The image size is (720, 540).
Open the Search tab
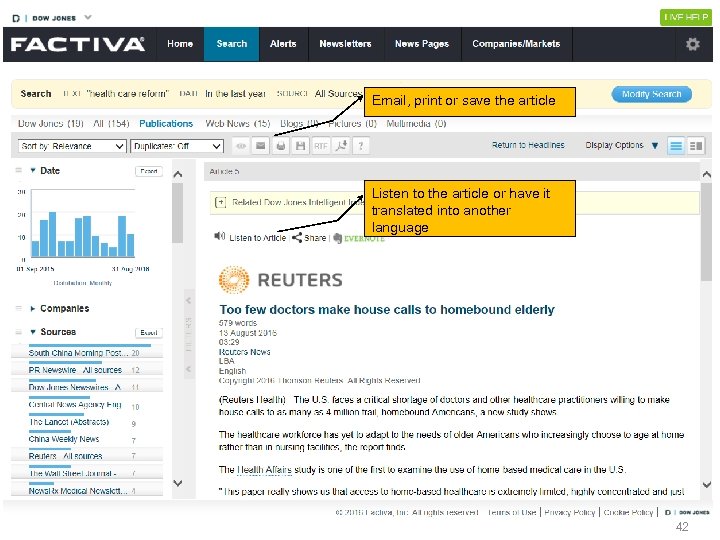231,44
